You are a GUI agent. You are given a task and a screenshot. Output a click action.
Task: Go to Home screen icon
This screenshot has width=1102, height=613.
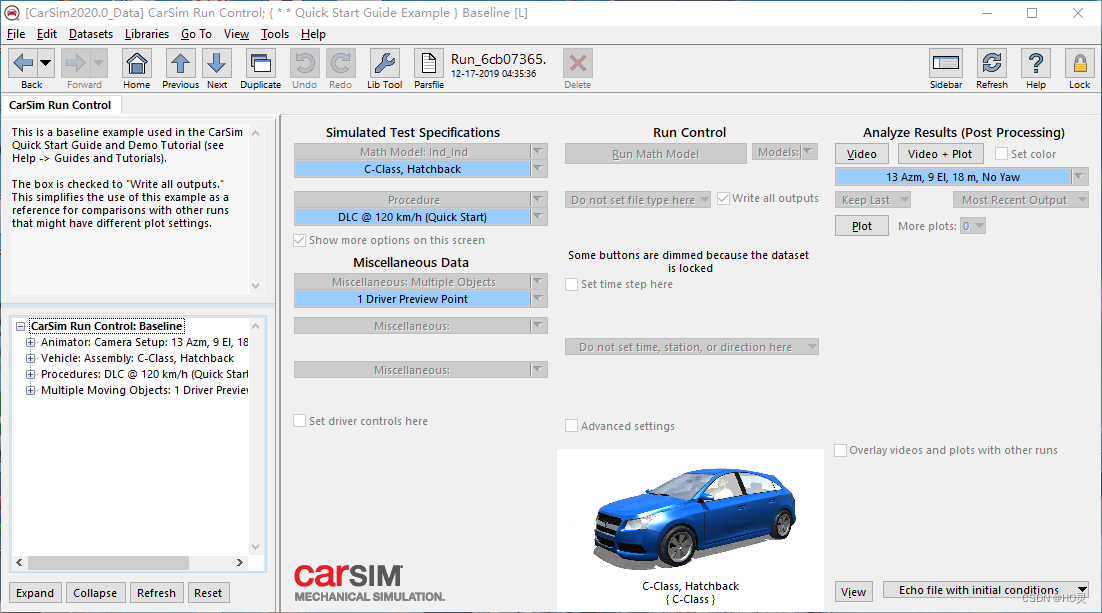click(x=136, y=63)
